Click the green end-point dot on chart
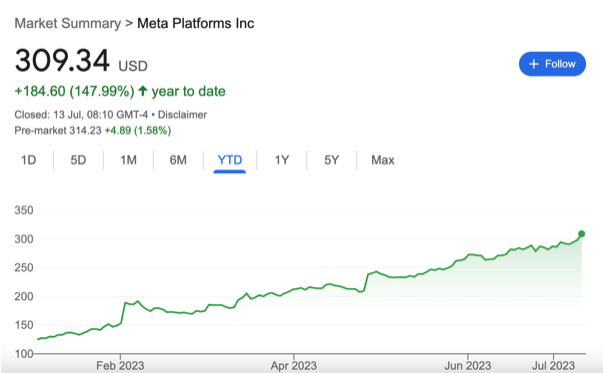 click(581, 234)
